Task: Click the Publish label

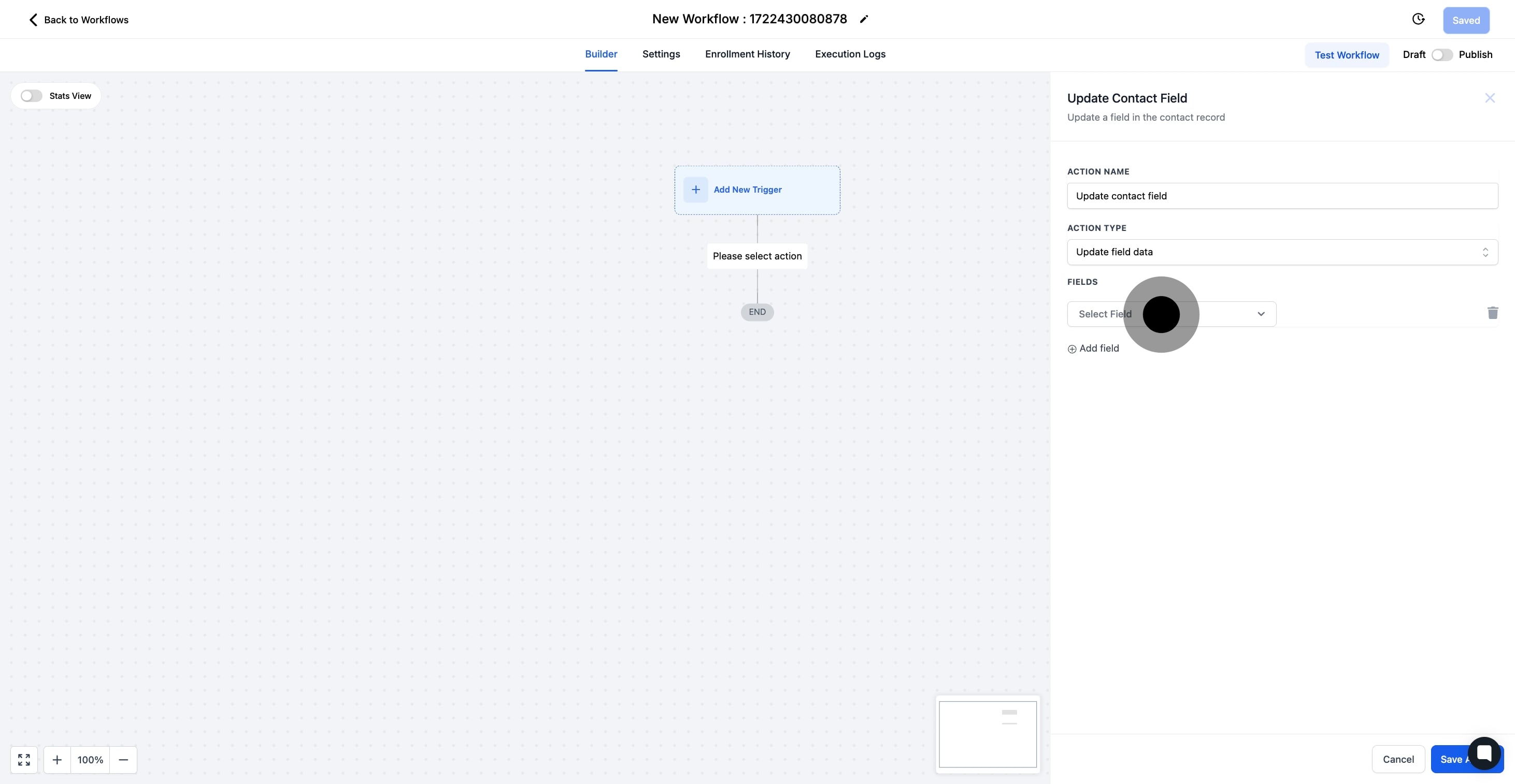Action: [x=1475, y=55]
